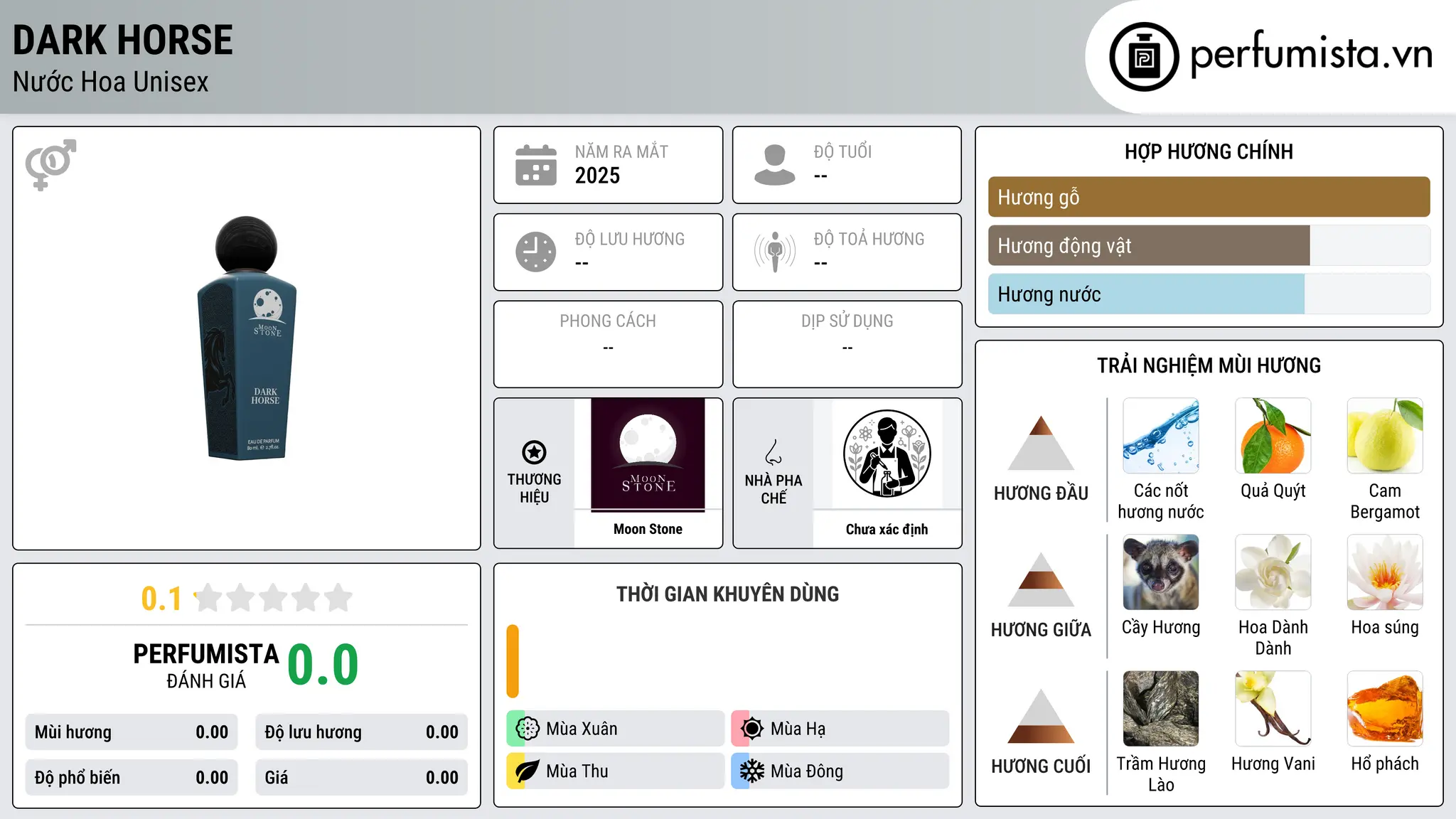Open the Moon Stone brand image
Image resolution: width=1456 pixels, height=819 pixels.
tap(648, 454)
